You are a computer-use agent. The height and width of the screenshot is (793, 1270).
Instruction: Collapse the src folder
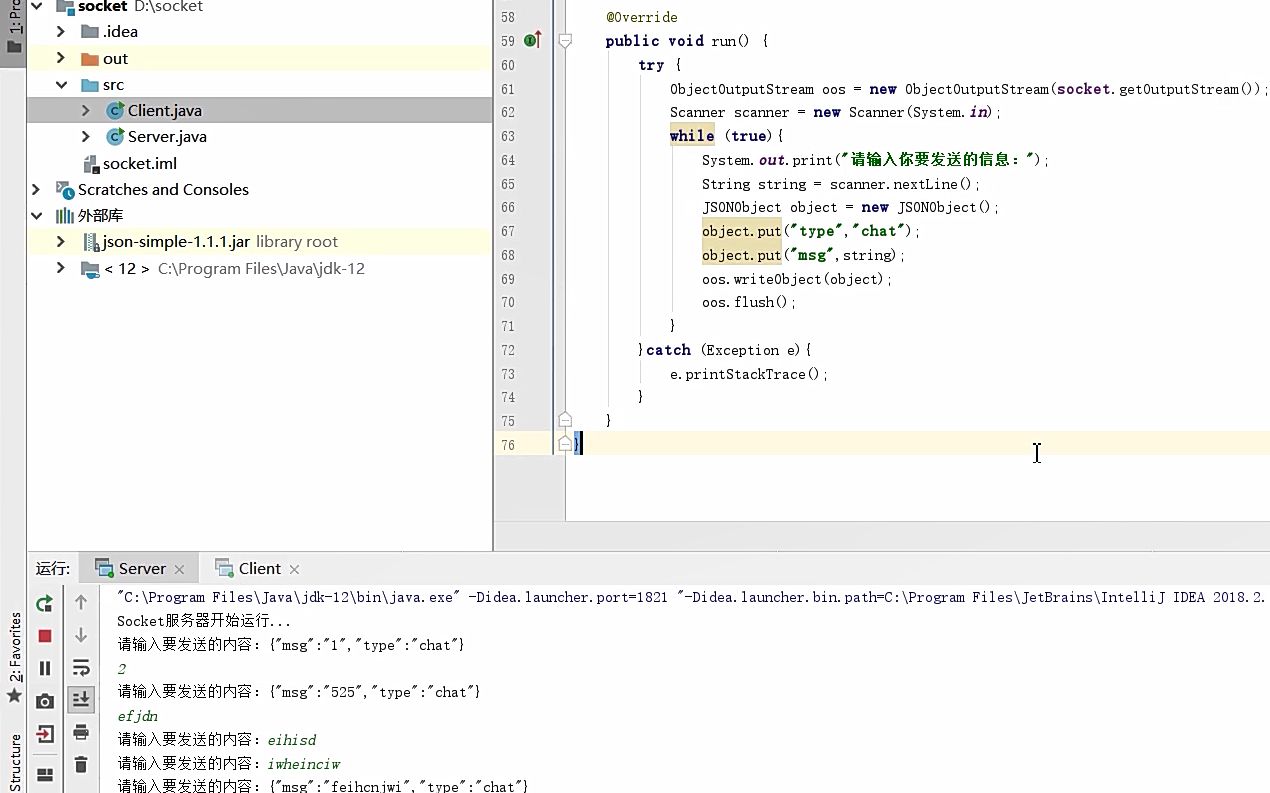click(x=59, y=84)
